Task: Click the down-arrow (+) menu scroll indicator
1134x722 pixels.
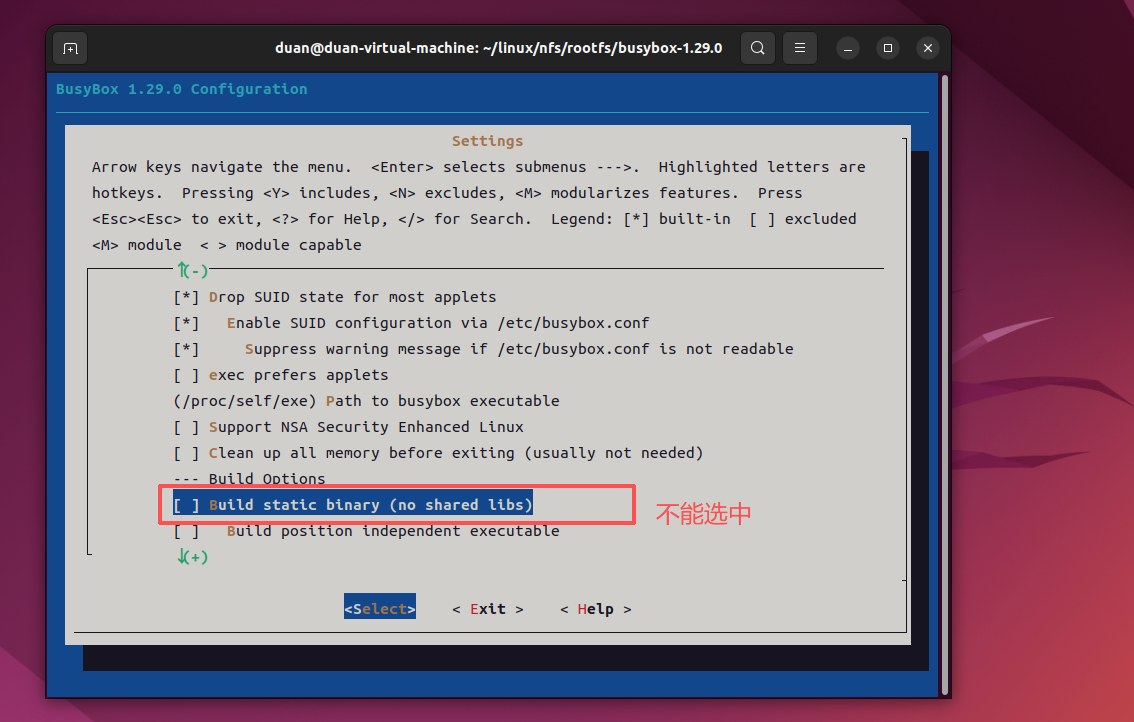Action: (x=192, y=557)
